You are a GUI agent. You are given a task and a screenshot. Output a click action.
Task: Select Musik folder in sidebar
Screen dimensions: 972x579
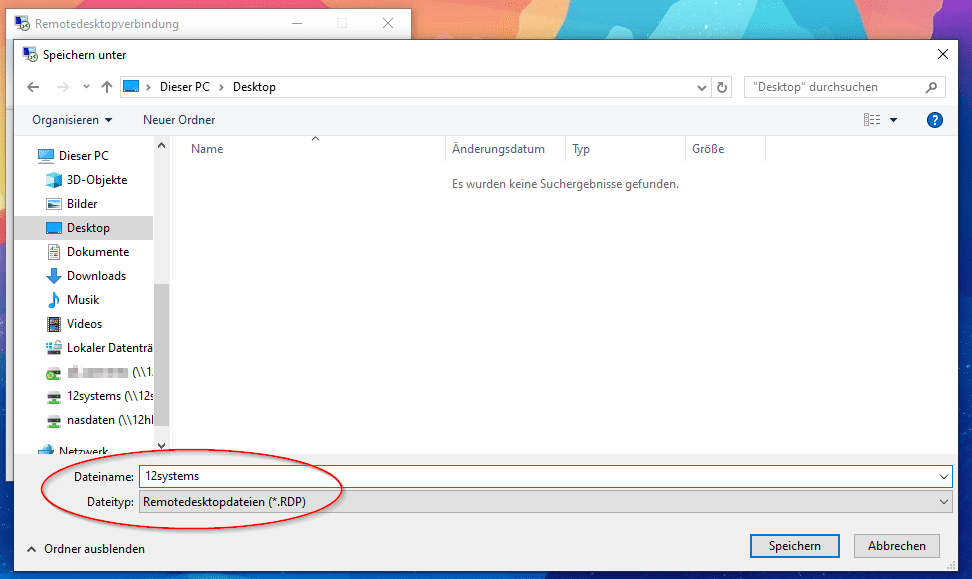click(x=82, y=300)
